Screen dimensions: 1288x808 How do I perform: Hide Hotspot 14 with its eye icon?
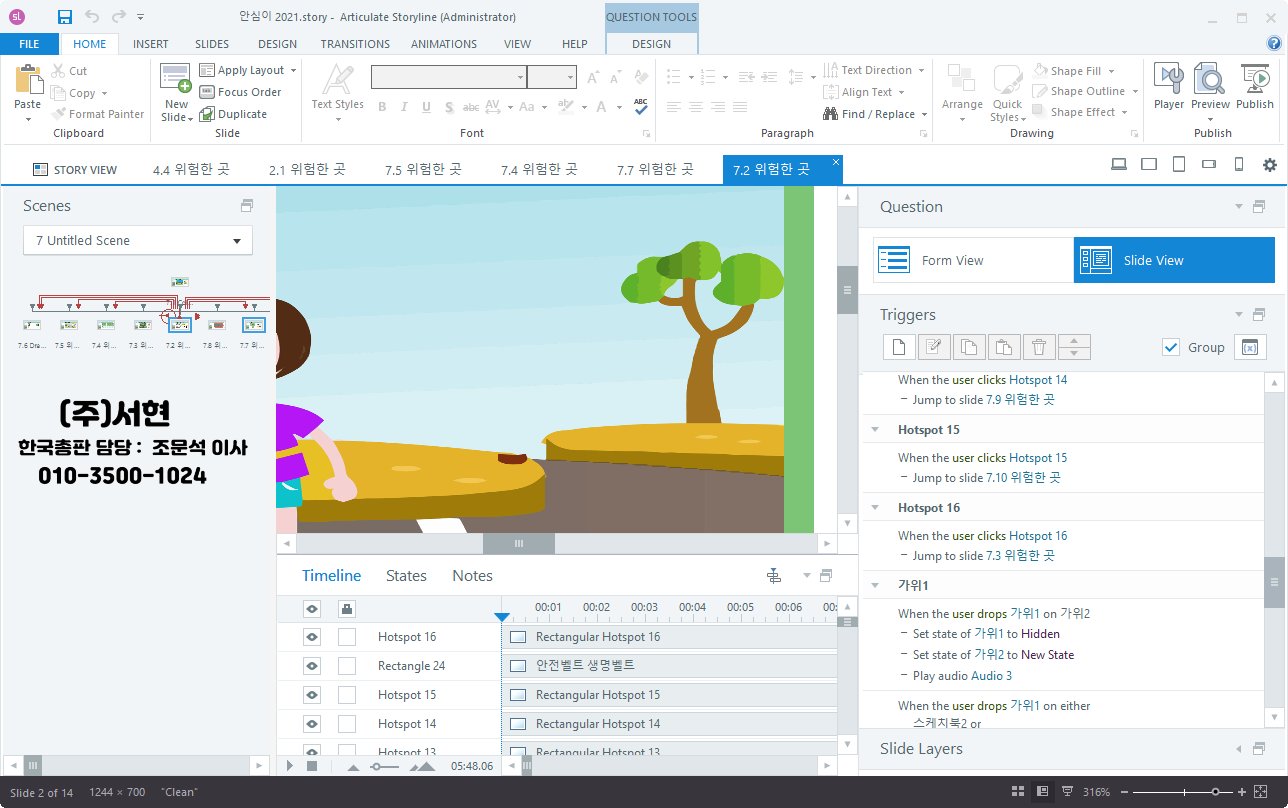tap(312, 724)
